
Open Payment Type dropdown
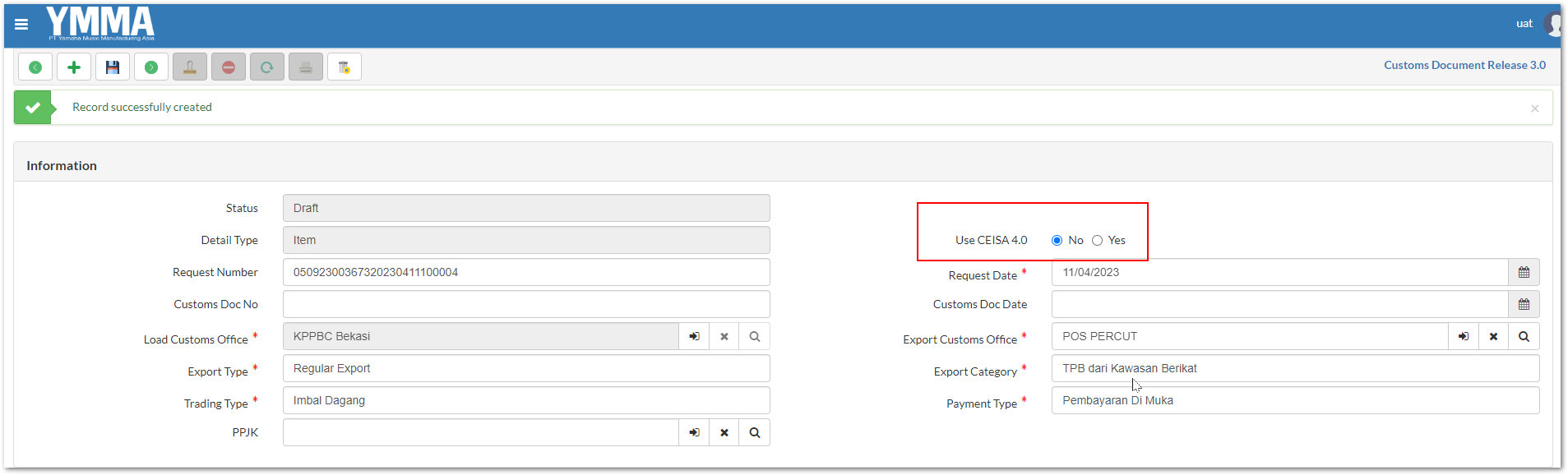[x=1294, y=401]
